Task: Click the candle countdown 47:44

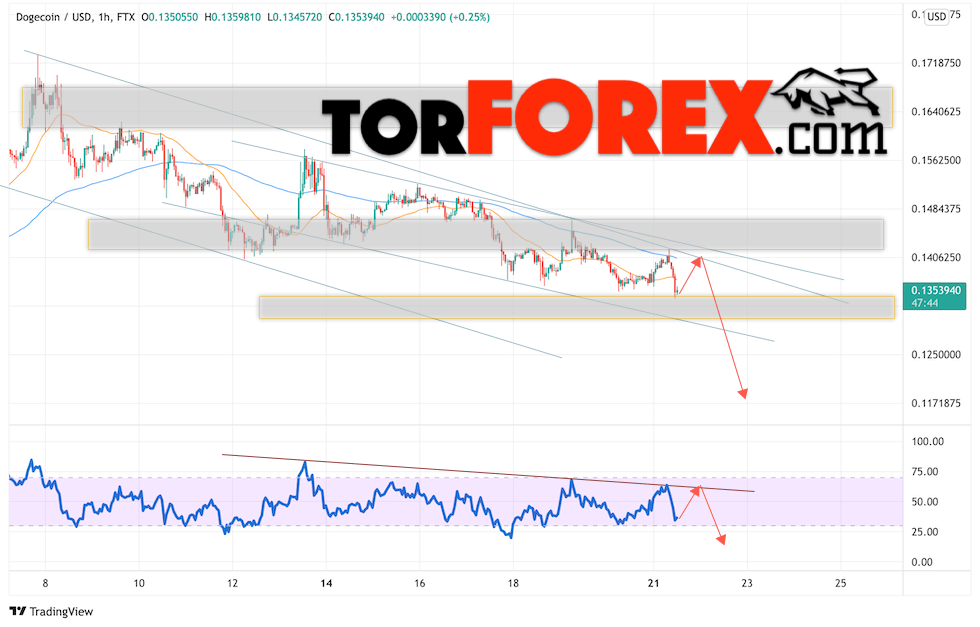Action: coord(924,303)
